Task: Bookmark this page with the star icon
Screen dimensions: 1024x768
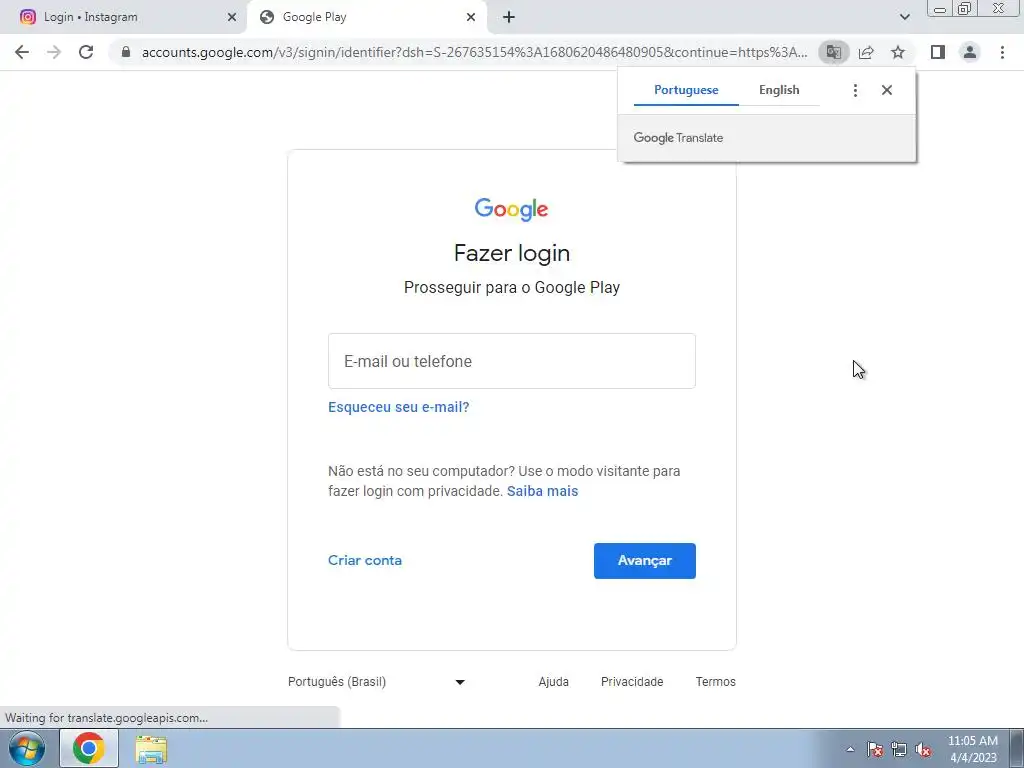Action: (x=898, y=52)
